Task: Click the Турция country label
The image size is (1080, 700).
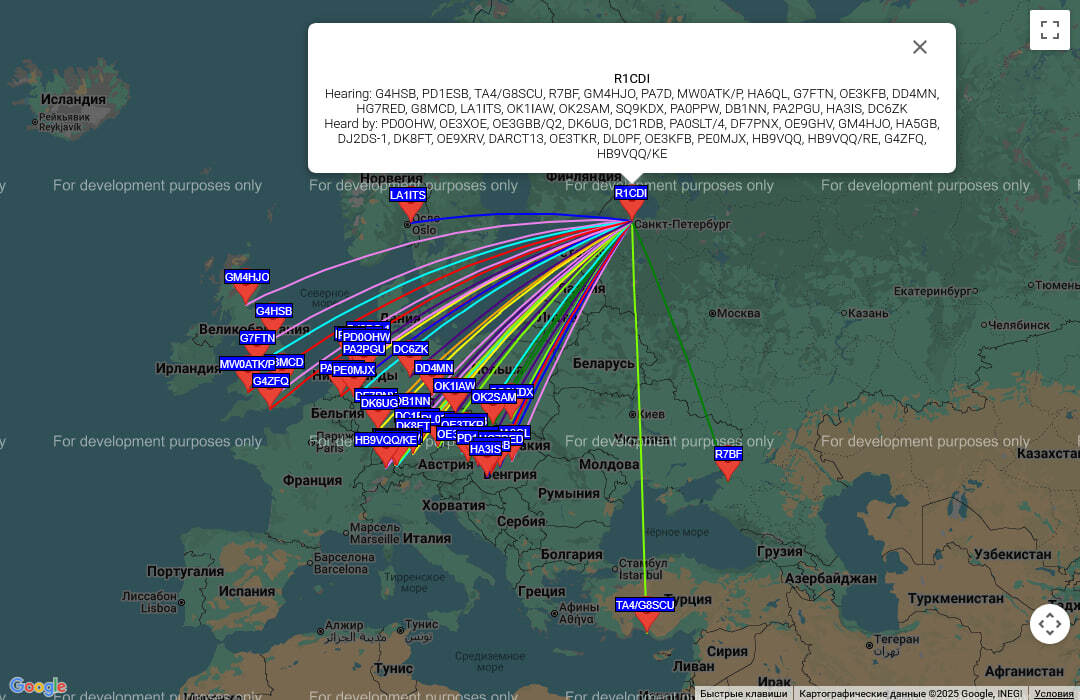Action: [x=689, y=599]
